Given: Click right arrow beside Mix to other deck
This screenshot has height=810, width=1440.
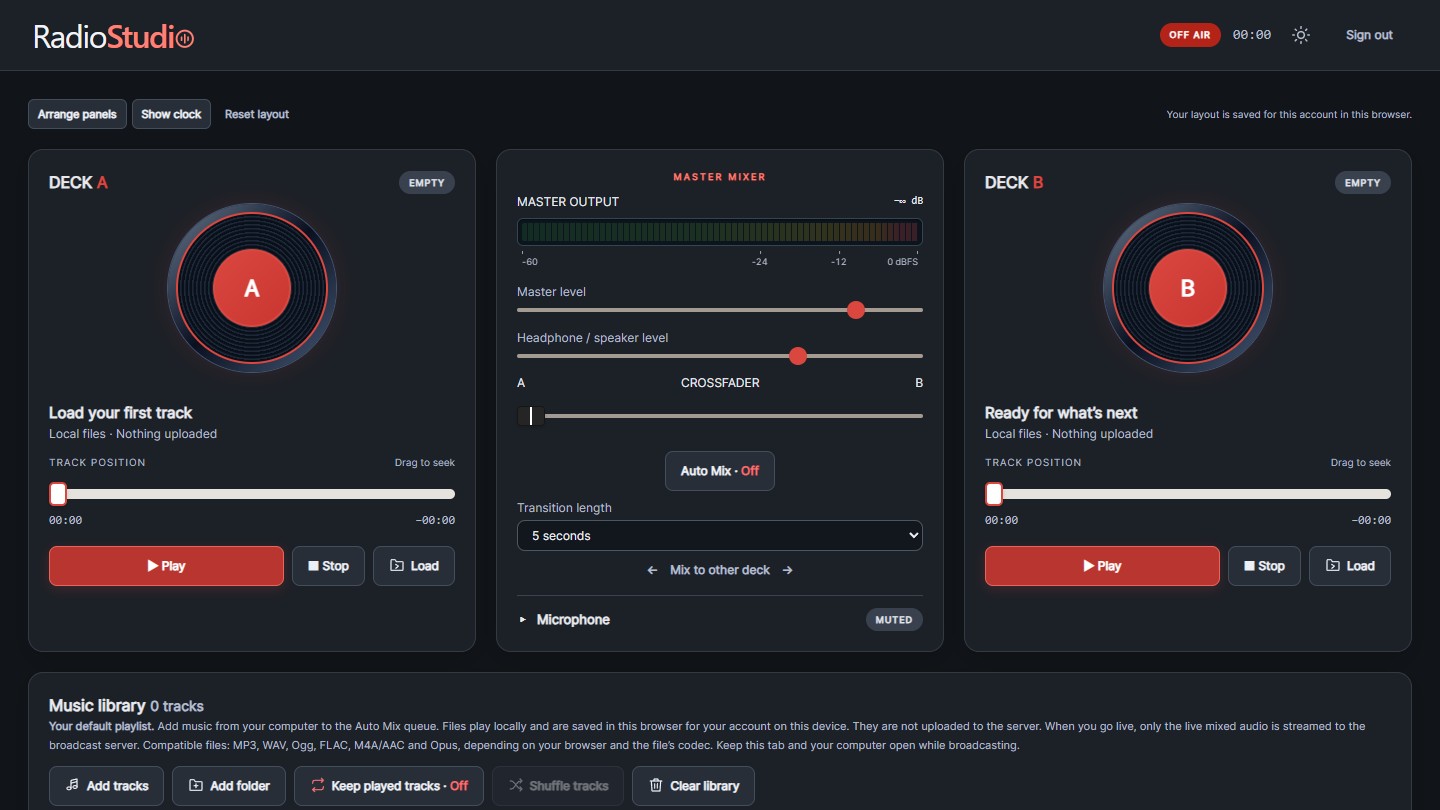Looking at the screenshot, I should click(x=788, y=570).
